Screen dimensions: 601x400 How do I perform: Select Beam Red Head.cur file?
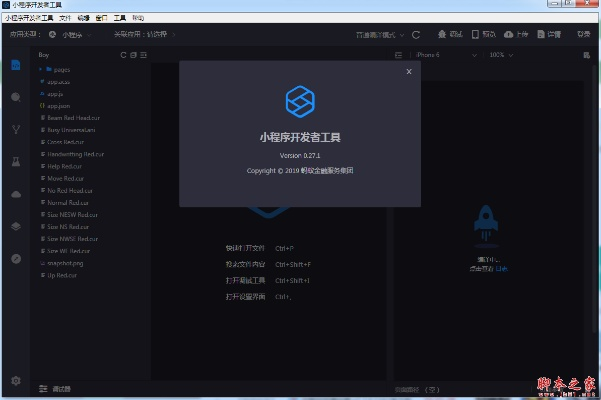73,118
